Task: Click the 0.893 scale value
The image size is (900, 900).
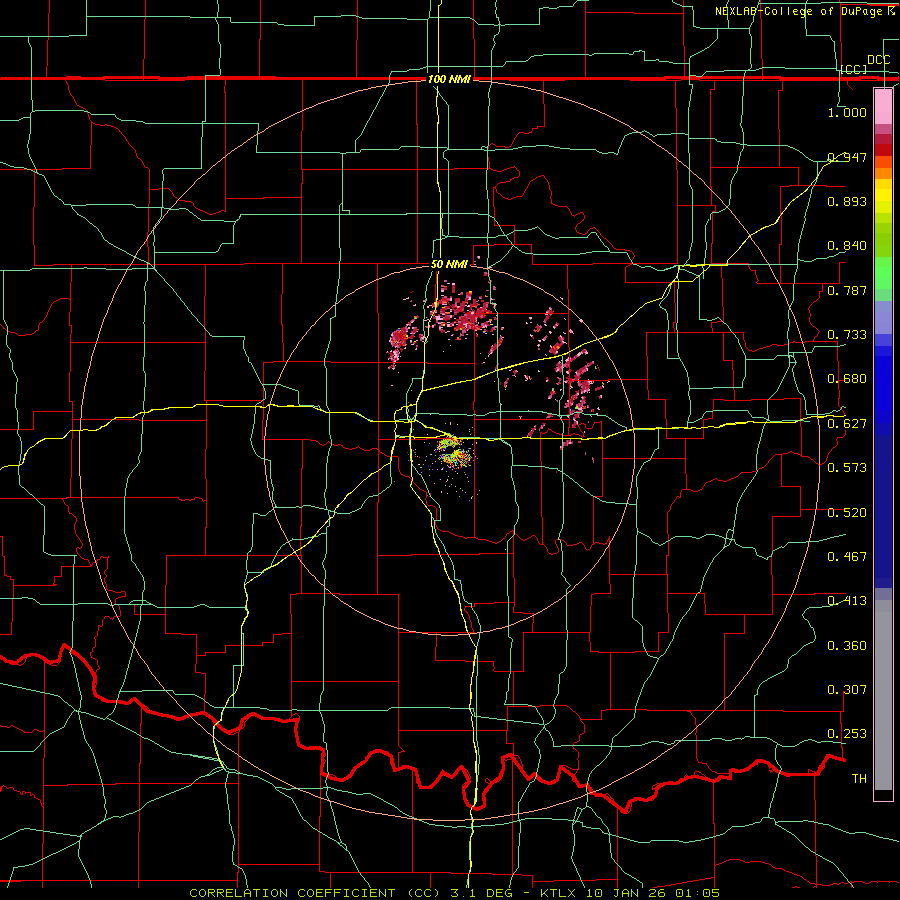Action: (847, 201)
